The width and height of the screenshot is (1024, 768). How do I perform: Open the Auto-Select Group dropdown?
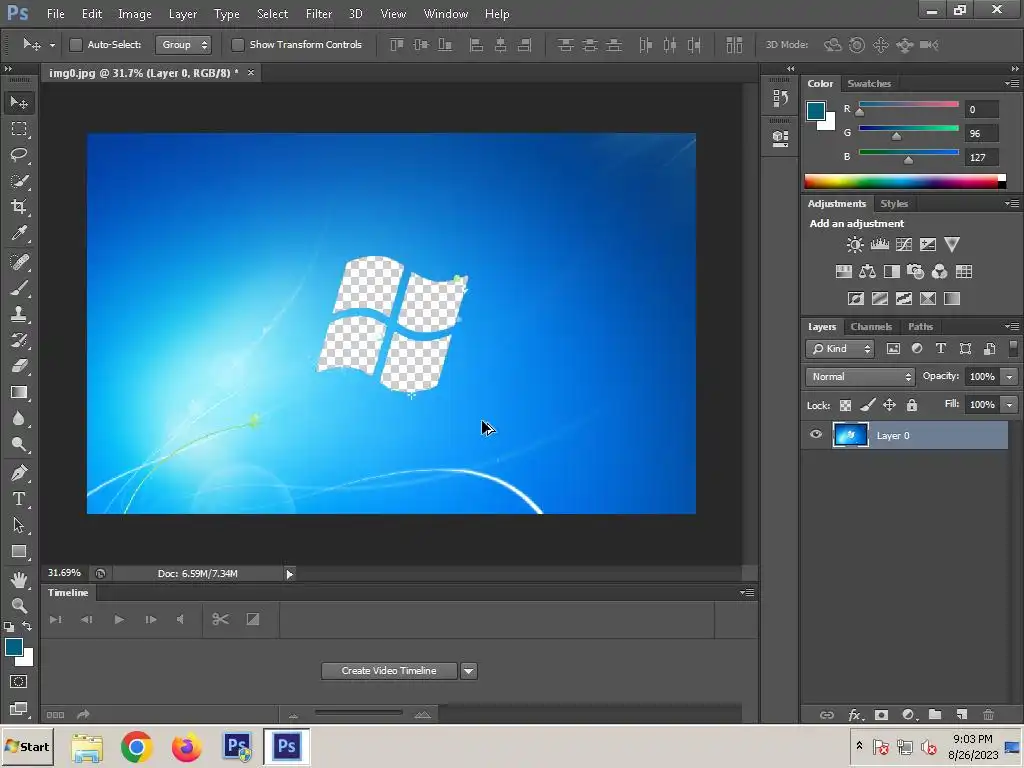coord(184,44)
